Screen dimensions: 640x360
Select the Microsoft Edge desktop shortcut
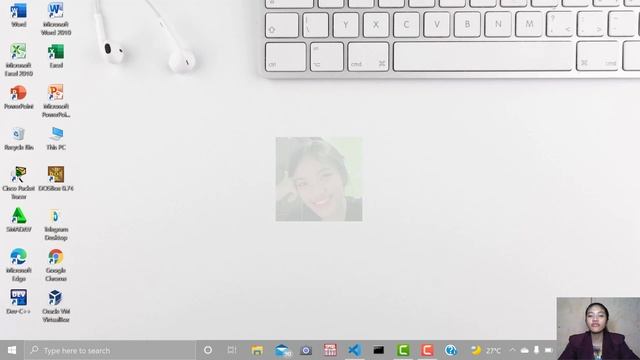18,265
